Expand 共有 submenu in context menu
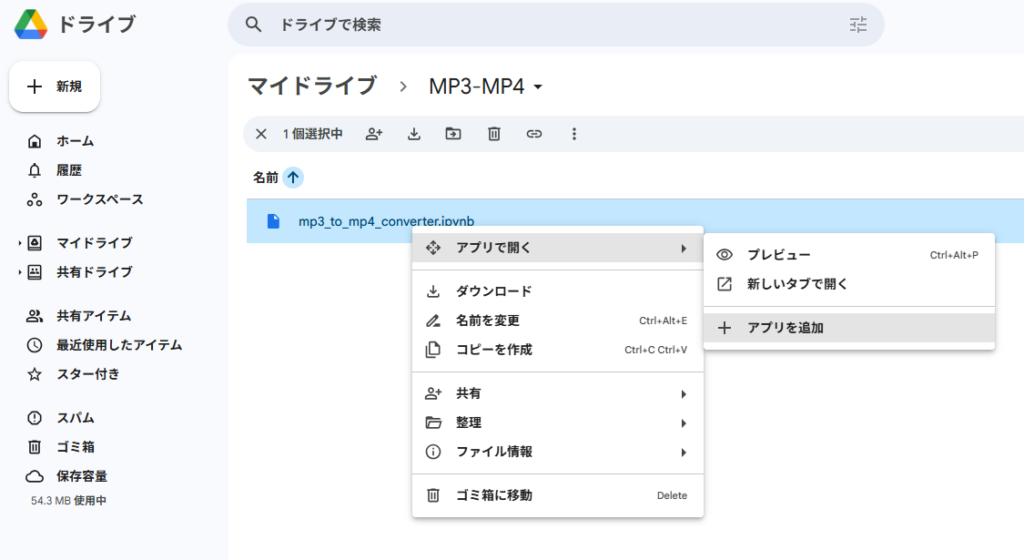The width and height of the screenshot is (1024, 560). (x=558, y=394)
